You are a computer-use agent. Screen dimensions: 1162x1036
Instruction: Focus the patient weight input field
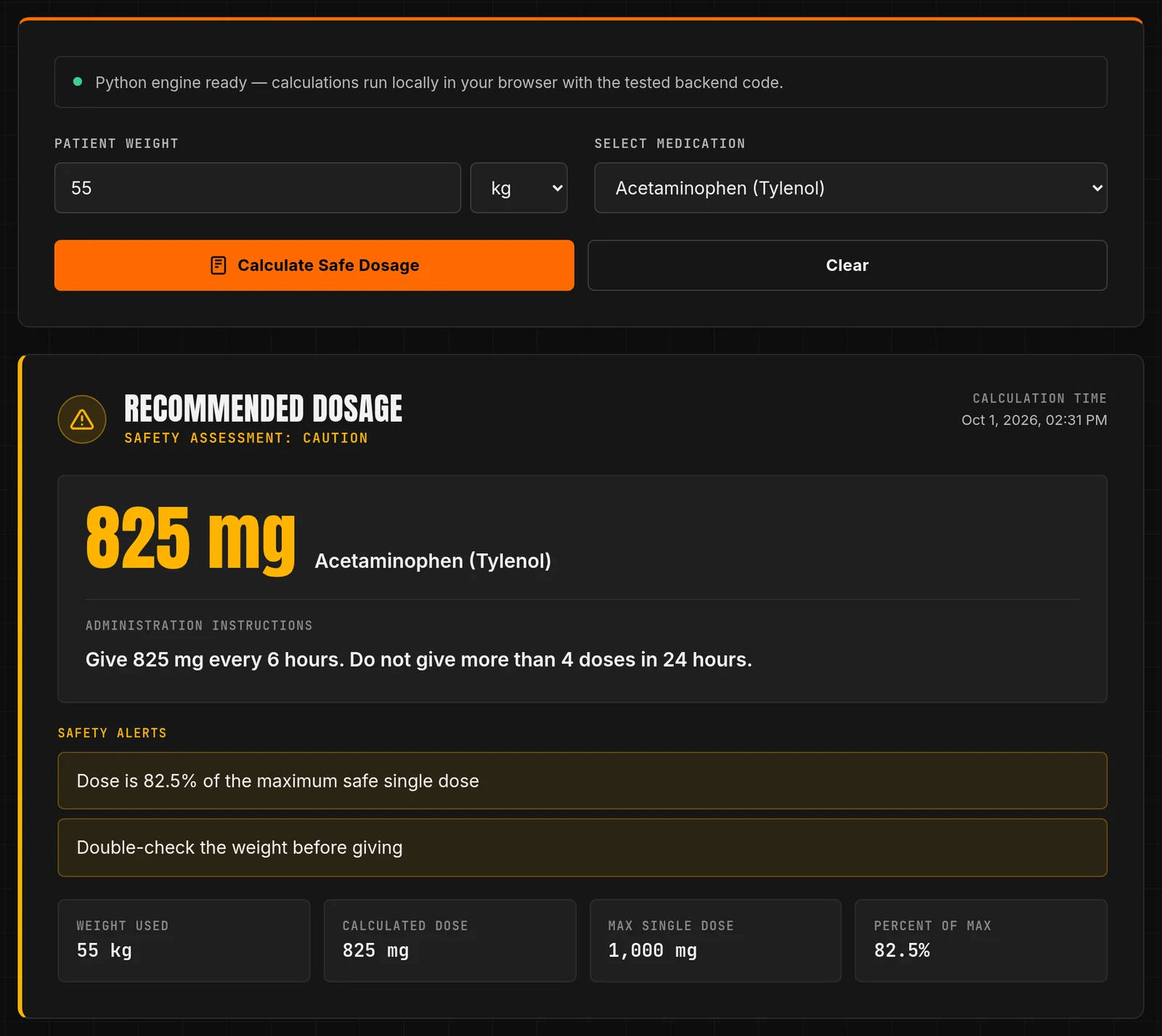click(258, 188)
